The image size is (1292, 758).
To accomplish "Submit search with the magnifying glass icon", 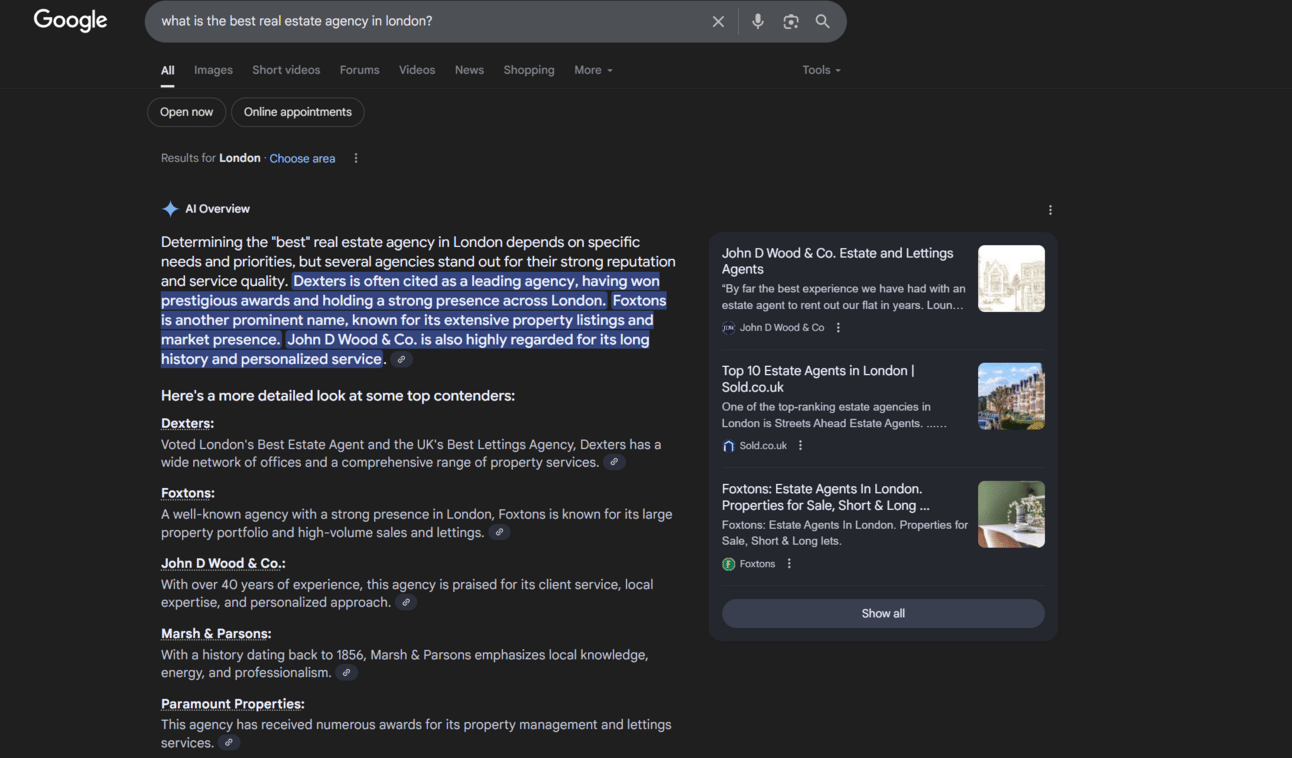I will (822, 21).
